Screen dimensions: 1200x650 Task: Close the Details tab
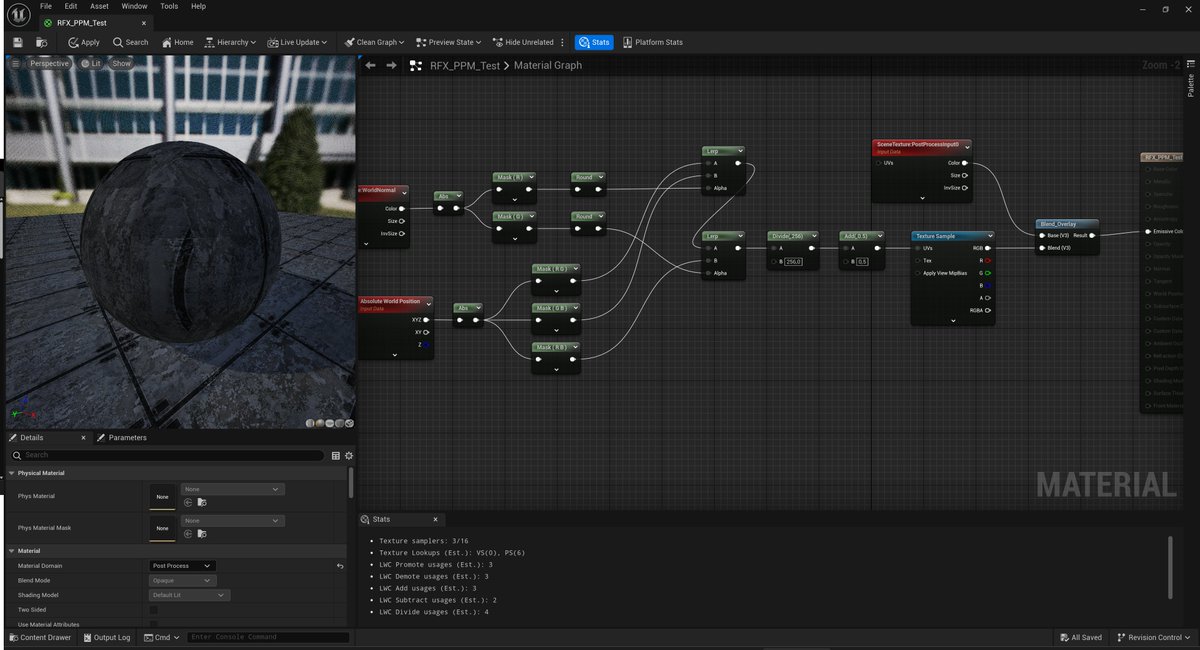[x=85, y=437]
